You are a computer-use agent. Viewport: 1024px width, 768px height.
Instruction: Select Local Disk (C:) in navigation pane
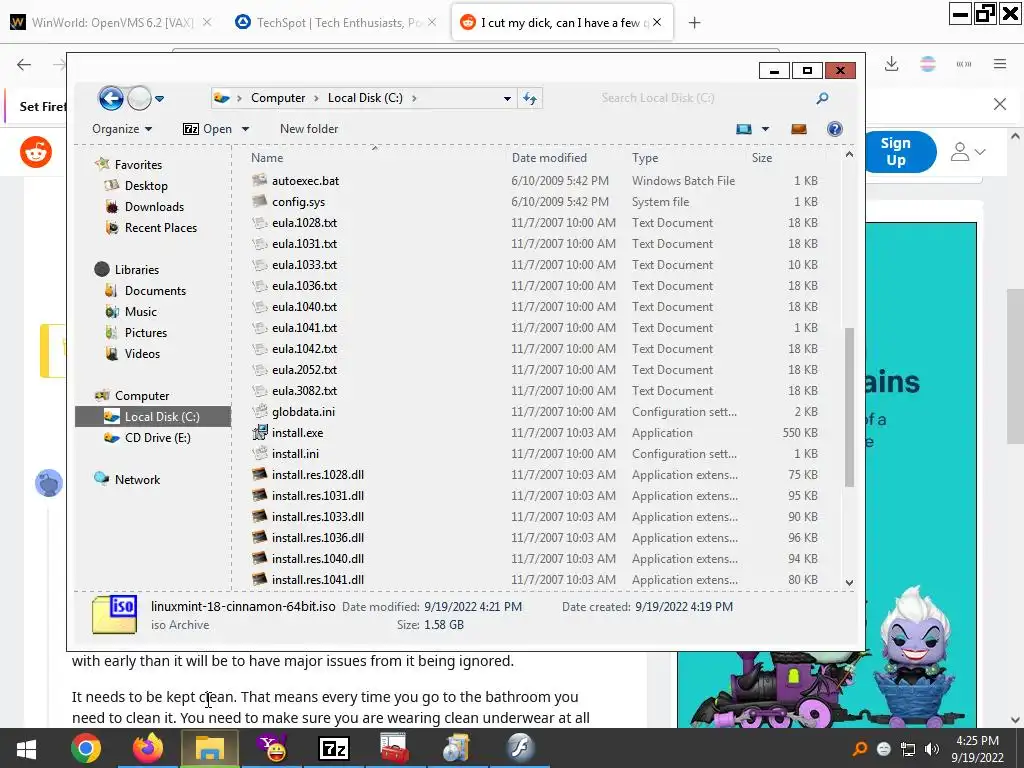[153, 417]
